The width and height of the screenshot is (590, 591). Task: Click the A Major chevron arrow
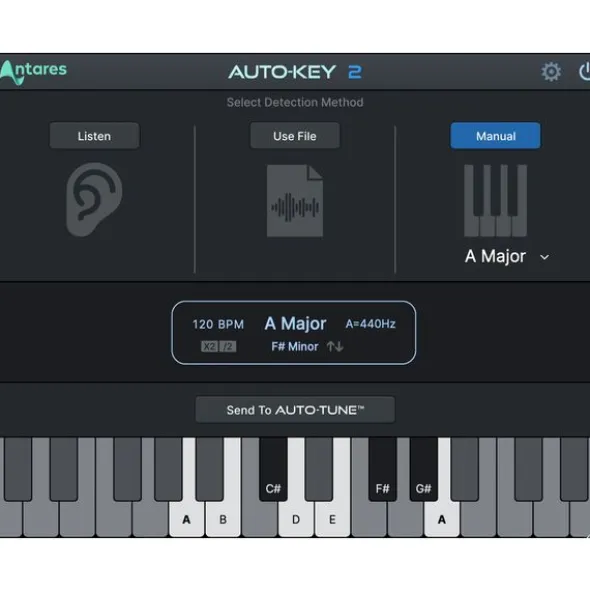coord(544,257)
